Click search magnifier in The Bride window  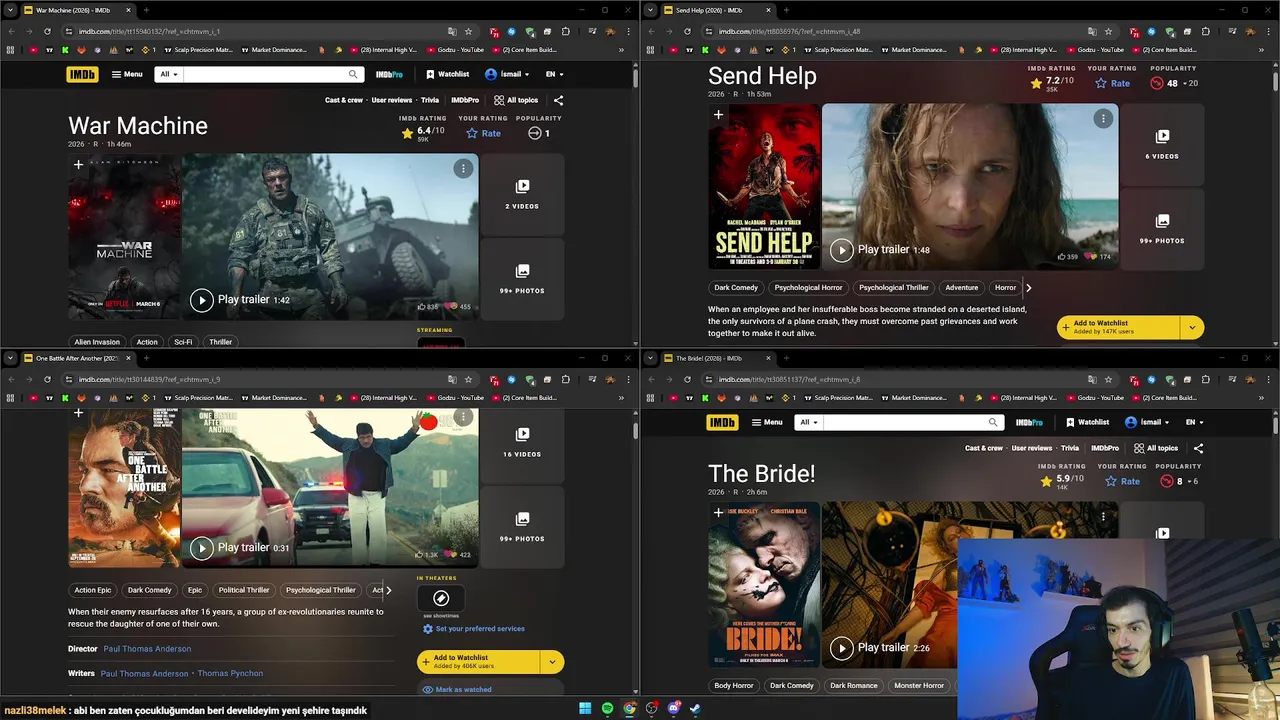(993, 422)
